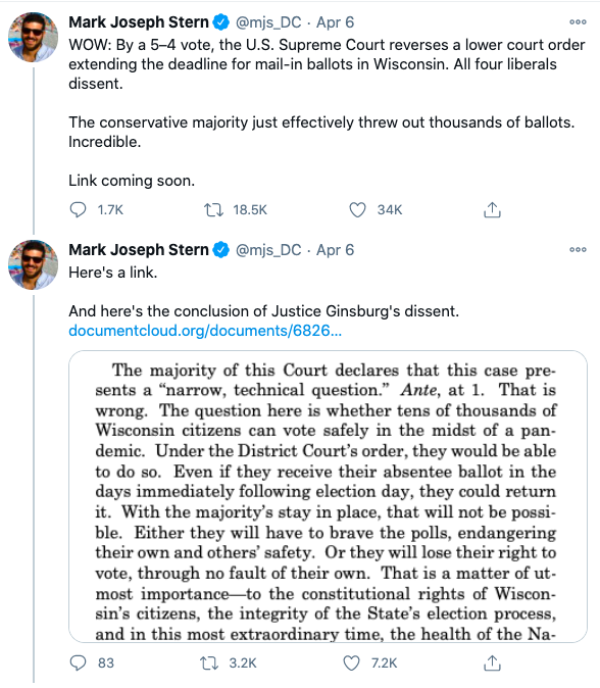Screen dimensions: 600x688
Task: Expand the Ginsburg dissent excerpt image
Action: click(x=328, y=496)
